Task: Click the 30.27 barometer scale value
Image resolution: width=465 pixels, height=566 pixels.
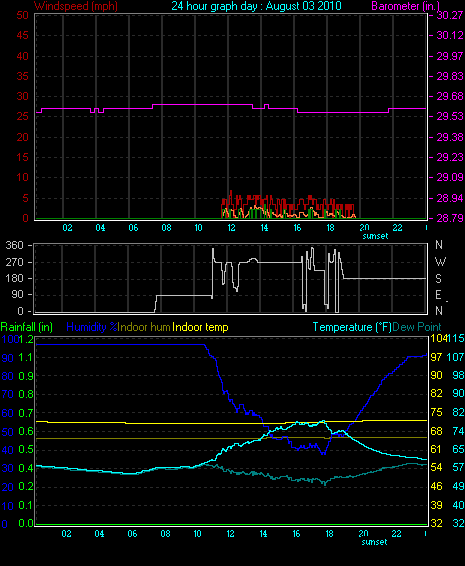Action: 449,15
